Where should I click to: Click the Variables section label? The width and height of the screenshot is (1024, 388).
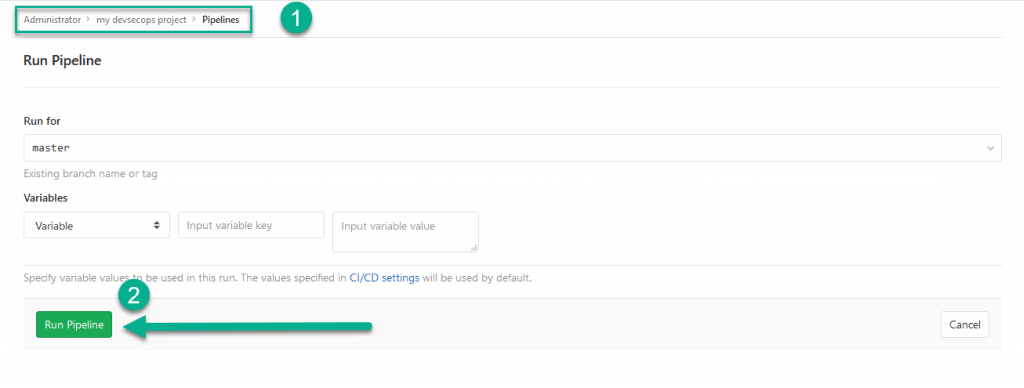[46, 197]
